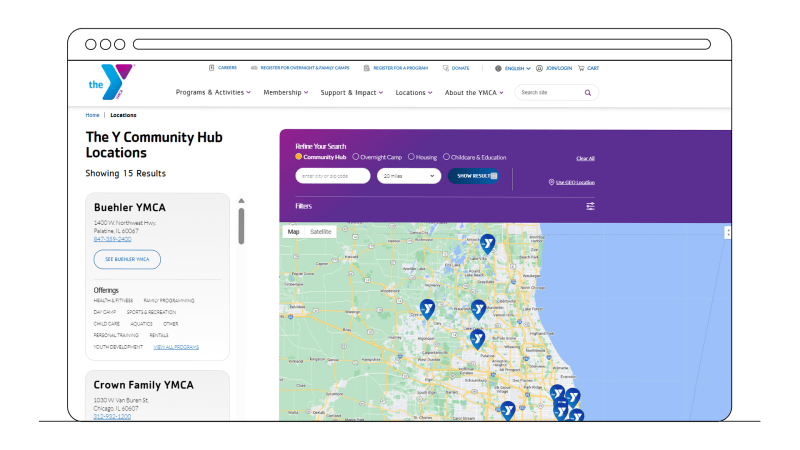
Task: Click the city or zip code field
Action: pyautogui.click(x=333, y=176)
